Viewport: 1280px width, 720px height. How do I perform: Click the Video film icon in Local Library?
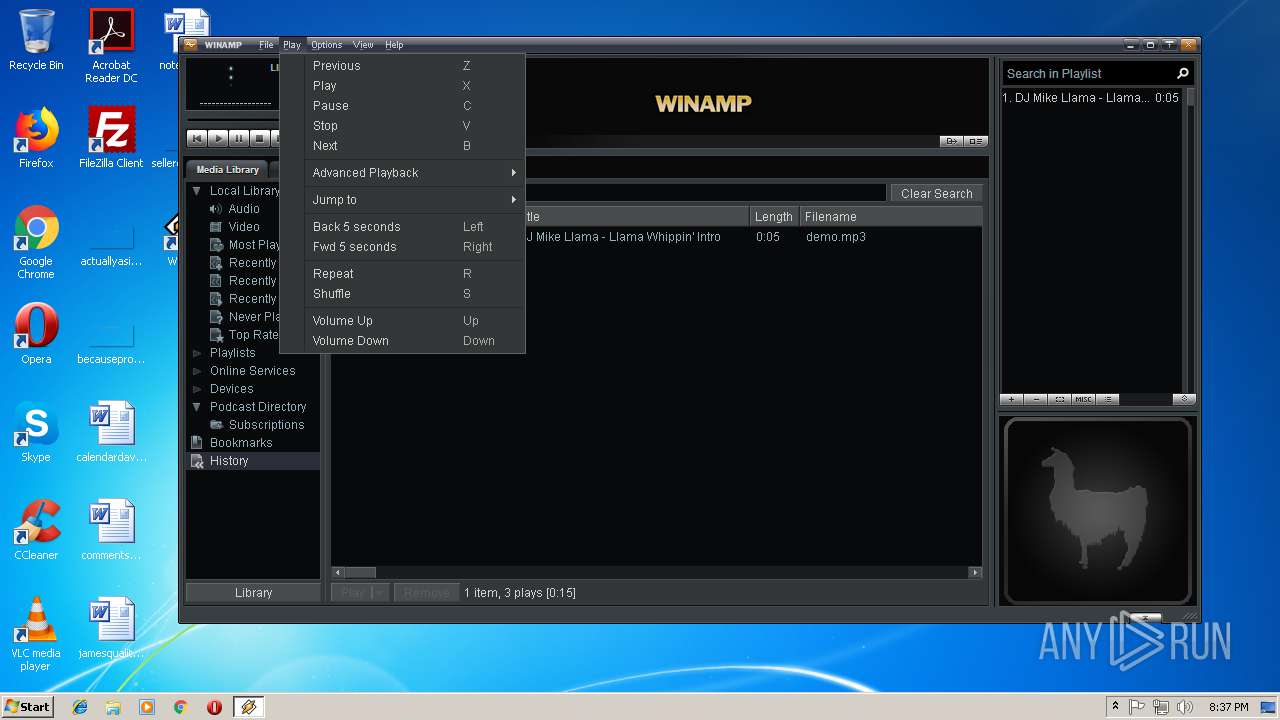pyautogui.click(x=216, y=227)
